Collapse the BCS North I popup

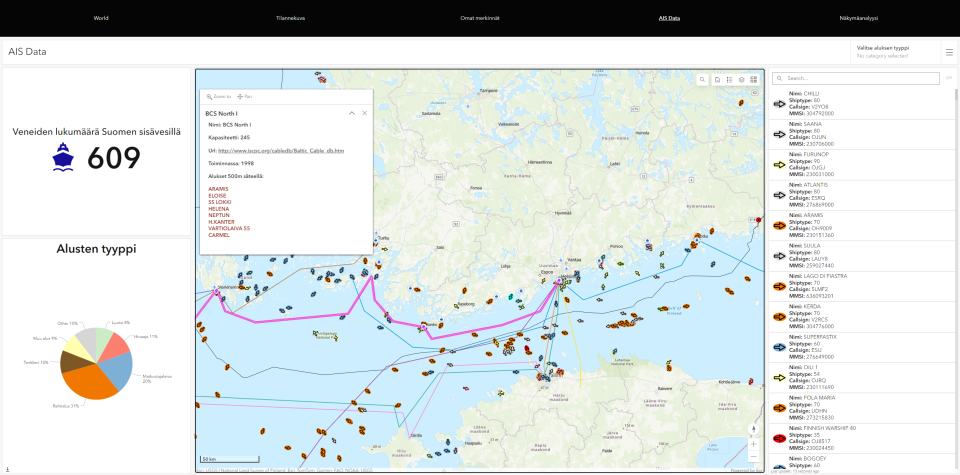coord(351,113)
